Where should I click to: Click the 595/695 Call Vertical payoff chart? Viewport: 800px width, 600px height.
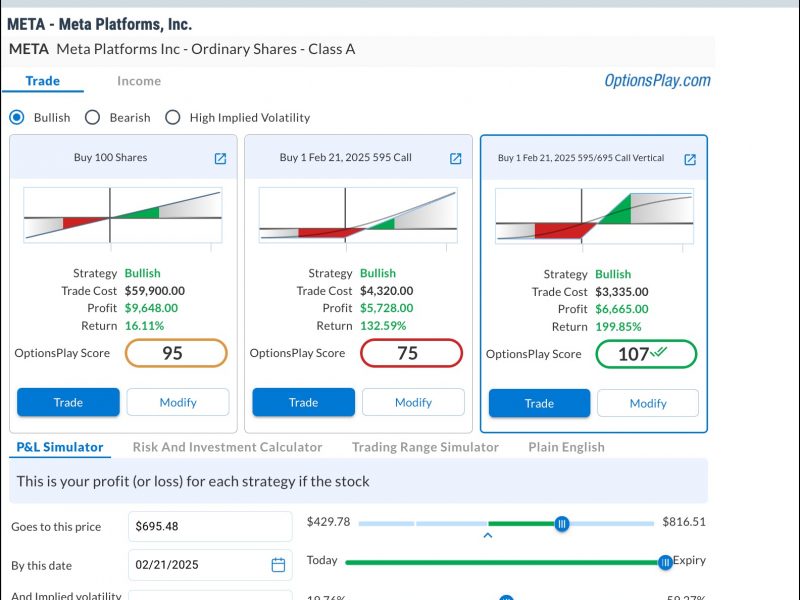[594, 216]
